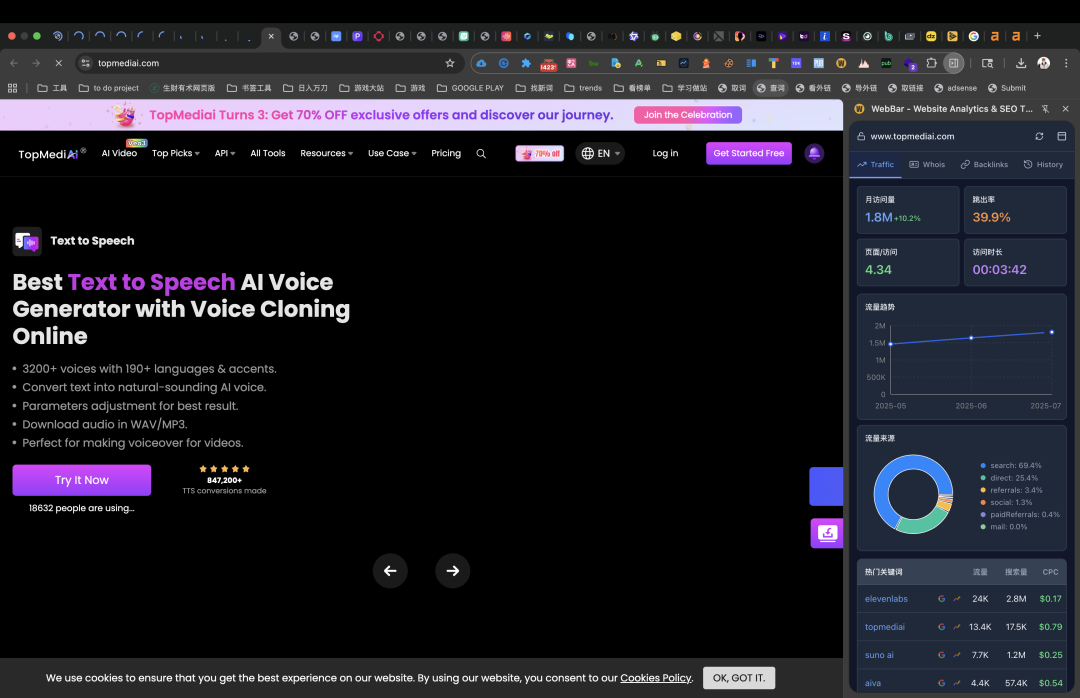Open the Cookies Policy link
The image size is (1080, 698).
[x=656, y=678]
